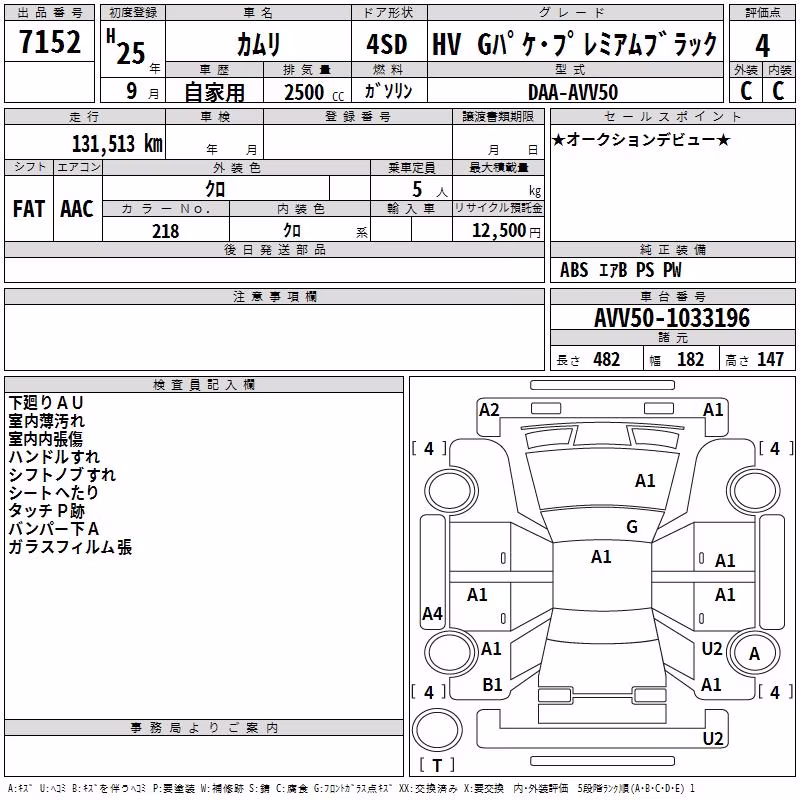Select the color number 218

pyautogui.click(x=165, y=231)
